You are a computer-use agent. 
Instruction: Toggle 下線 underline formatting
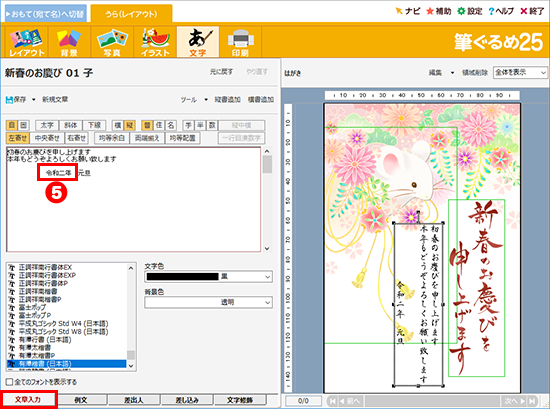click(94, 125)
